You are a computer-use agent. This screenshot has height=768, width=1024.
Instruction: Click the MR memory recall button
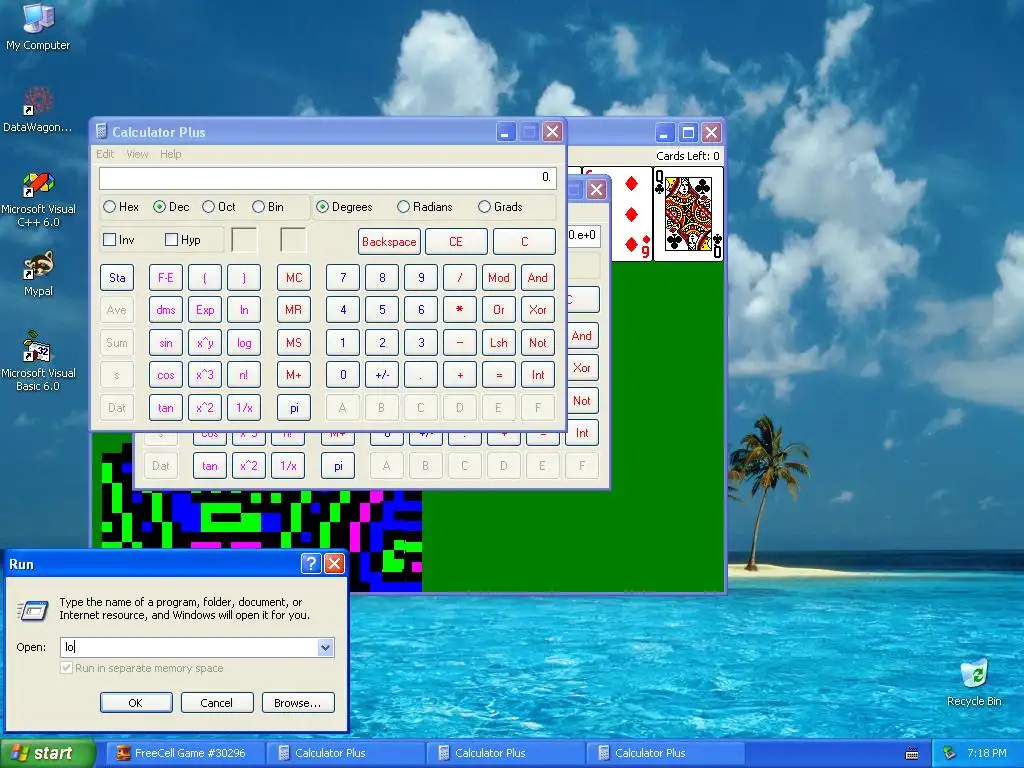(x=294, y=310)
